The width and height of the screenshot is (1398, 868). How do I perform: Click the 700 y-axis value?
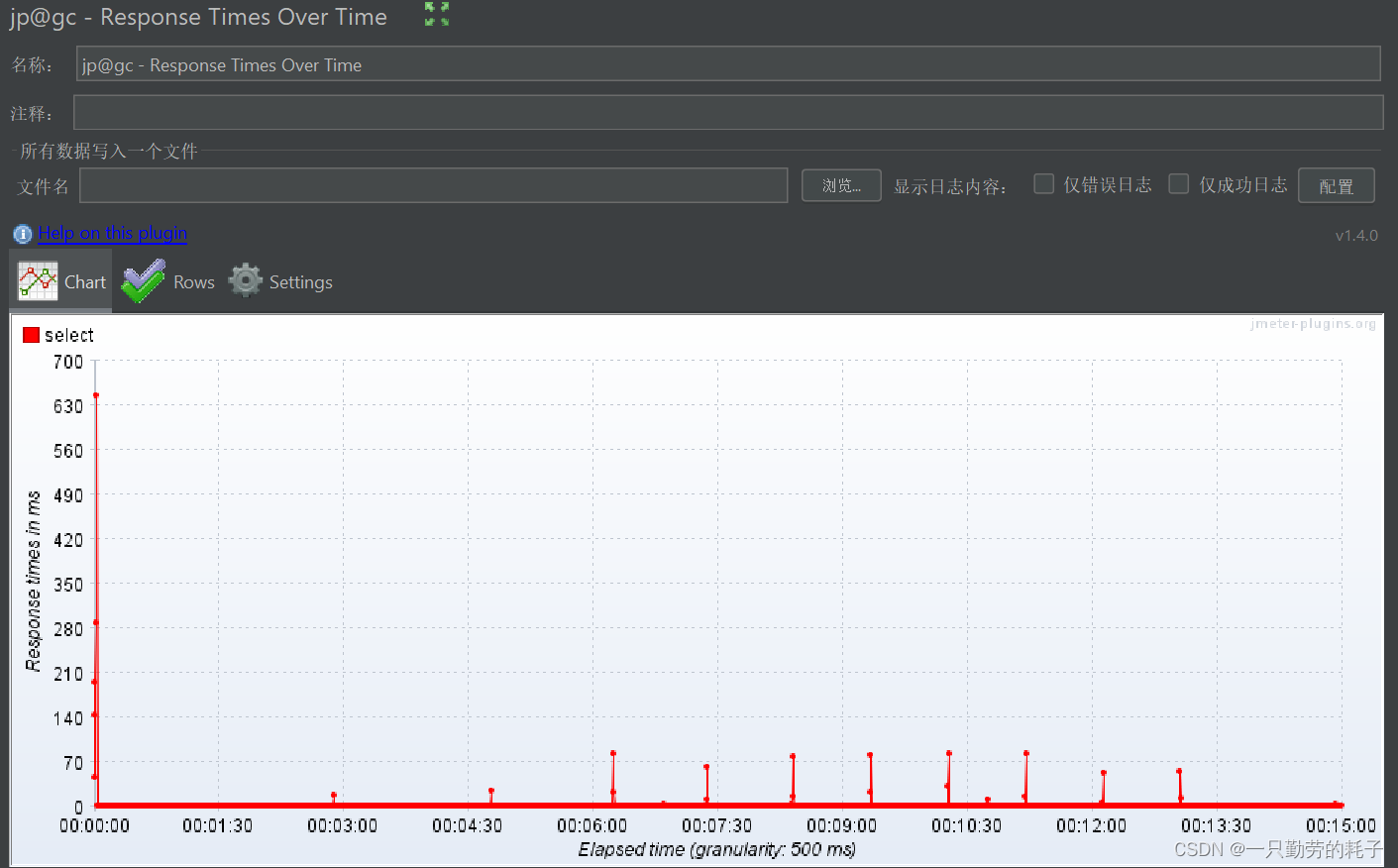tap(68, 362)
